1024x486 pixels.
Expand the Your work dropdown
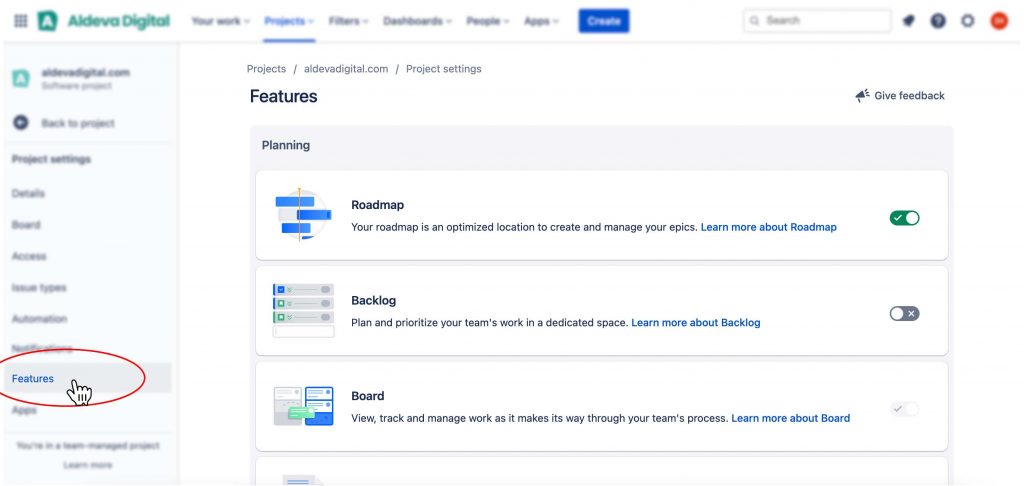(x=221, y=21)
